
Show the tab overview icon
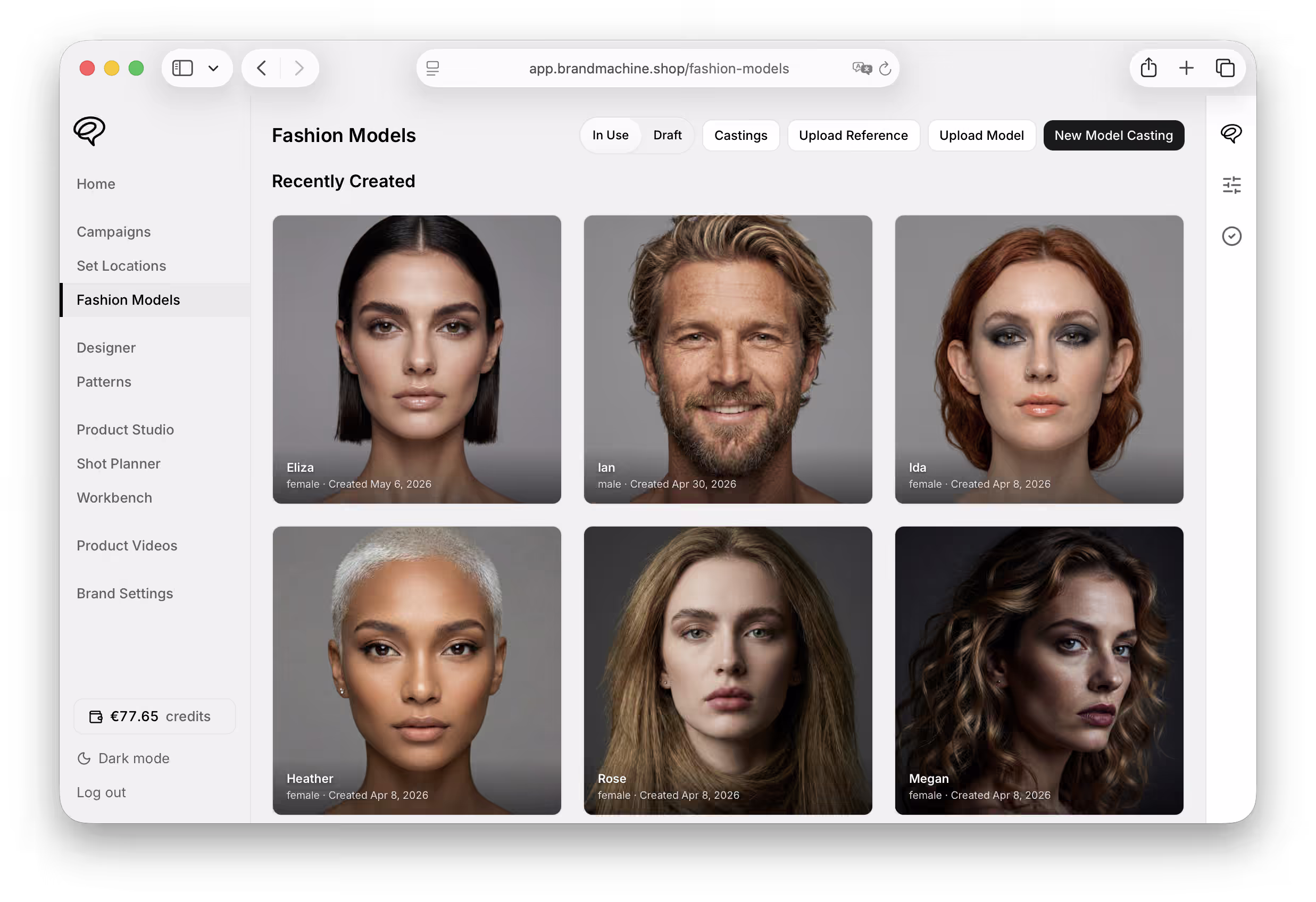tap(1225, 68)
